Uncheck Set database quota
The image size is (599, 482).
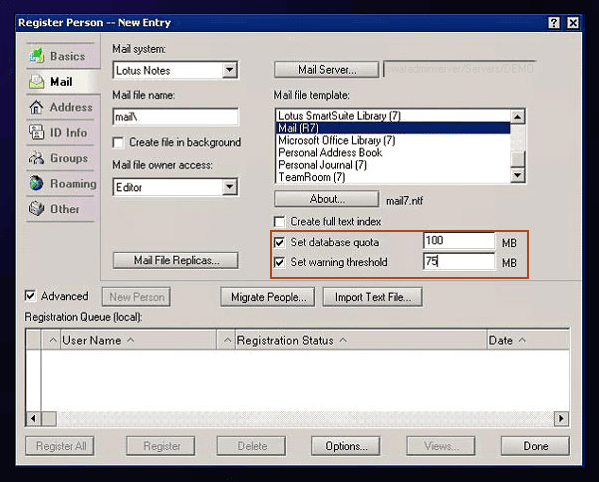tap(280, 242)
